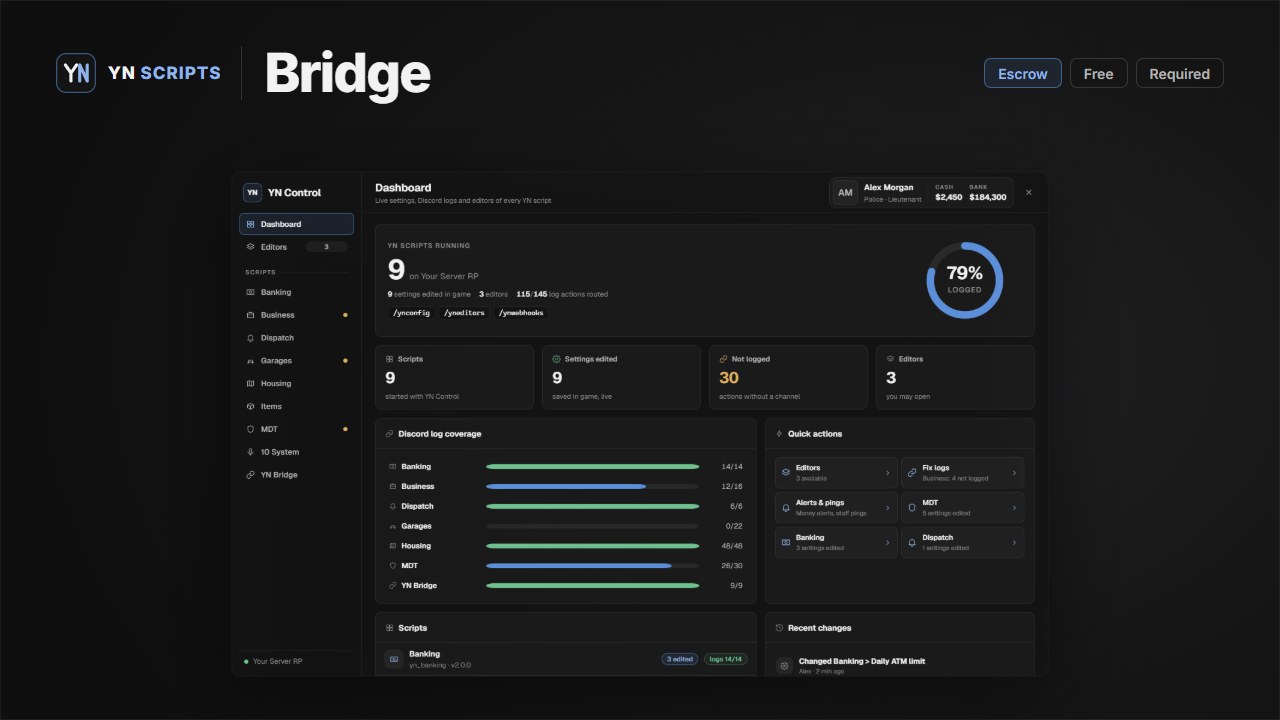Click the Discord log coverage link icon
1280x720 pixels.
[389, 434]
